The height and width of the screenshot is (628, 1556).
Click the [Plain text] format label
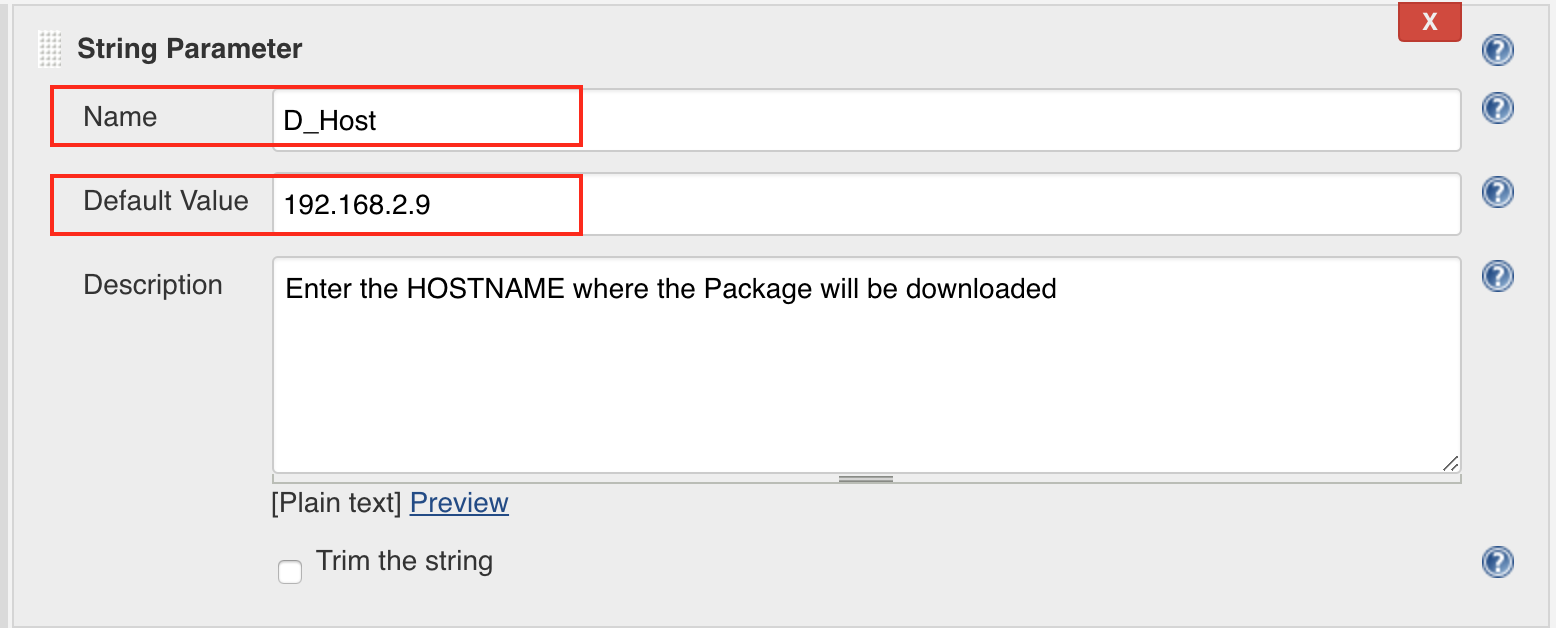(336, 502)
